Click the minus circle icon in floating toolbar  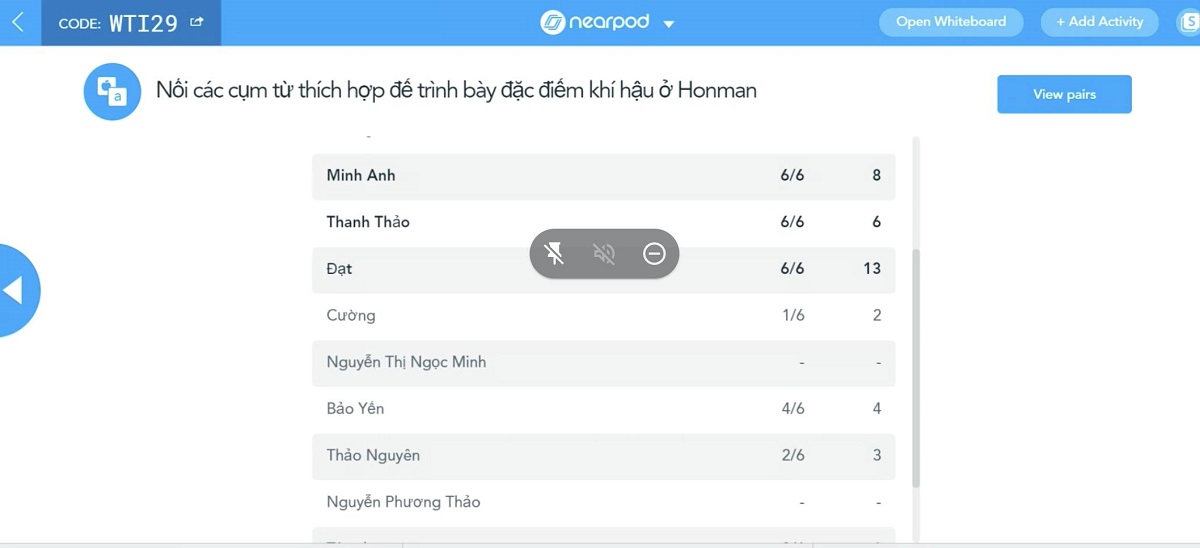(x=654, y=254)
